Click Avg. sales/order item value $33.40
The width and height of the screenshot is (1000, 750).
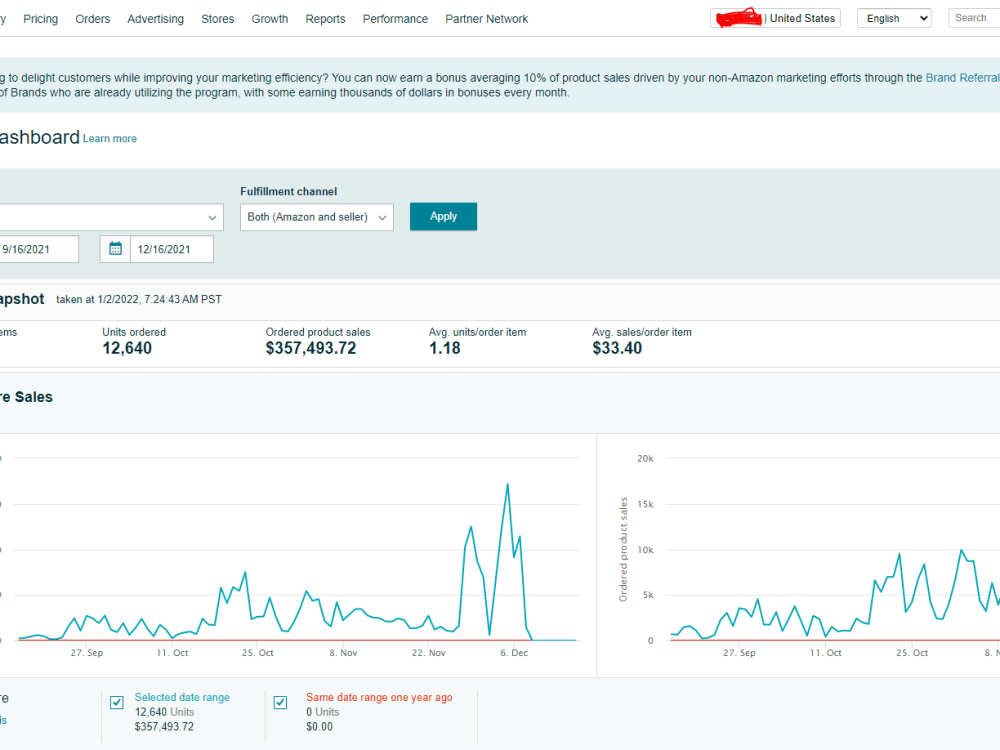(617, 348)
